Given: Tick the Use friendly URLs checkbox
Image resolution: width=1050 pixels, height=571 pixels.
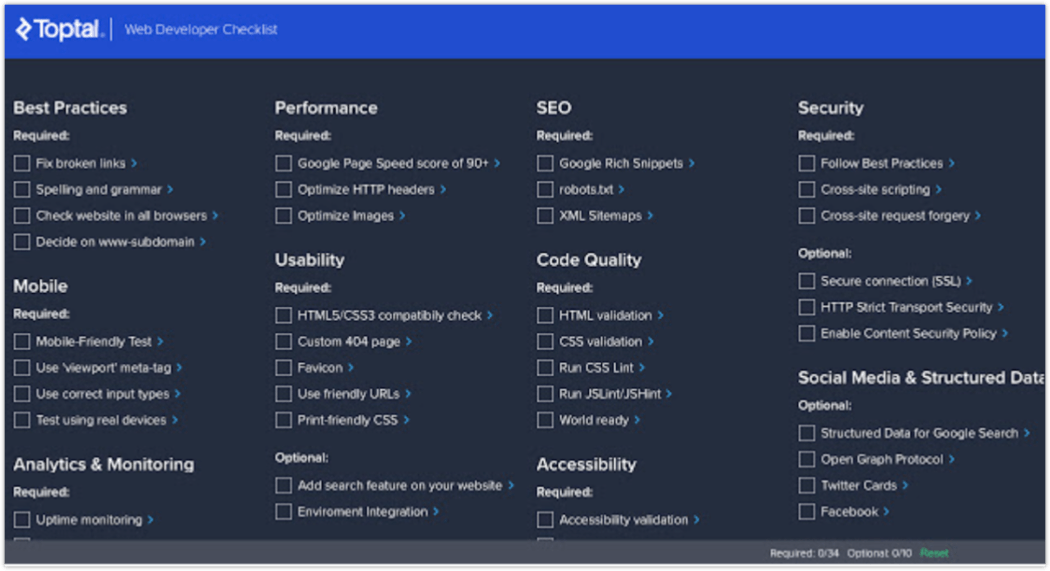Looking at the screenshot, I should pos(283,394).
